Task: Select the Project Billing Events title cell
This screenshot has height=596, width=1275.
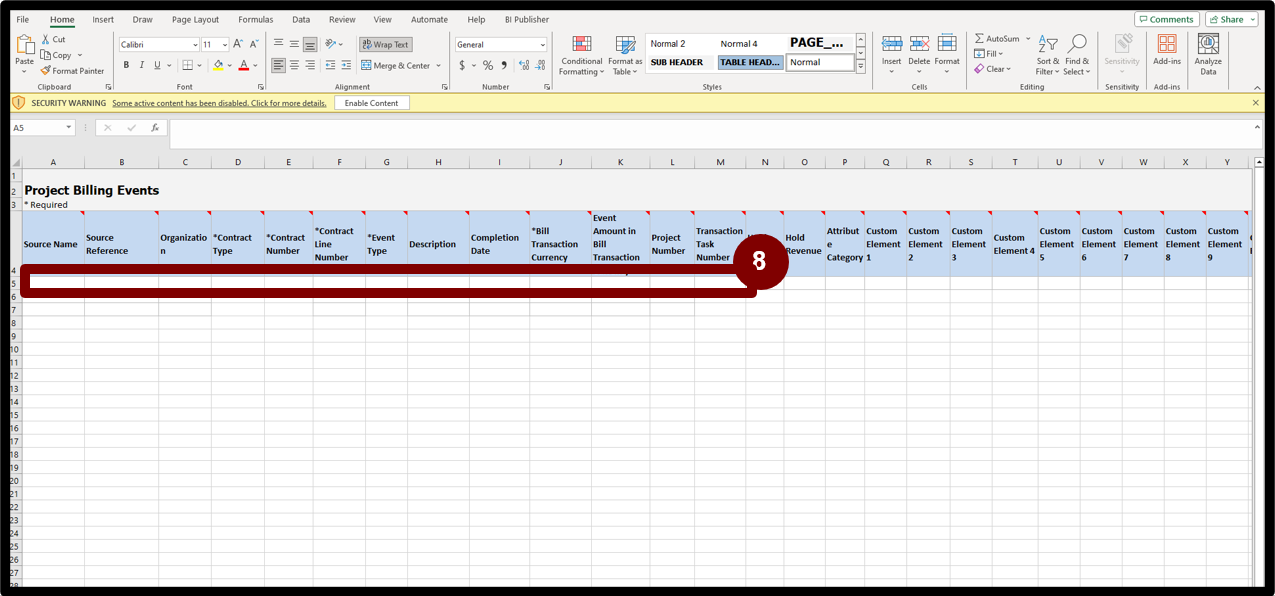Action: coord(92,190)
